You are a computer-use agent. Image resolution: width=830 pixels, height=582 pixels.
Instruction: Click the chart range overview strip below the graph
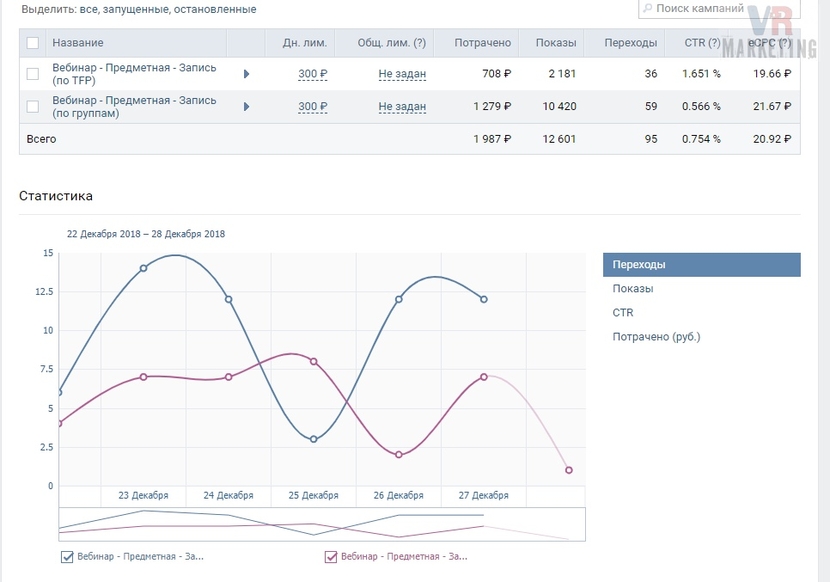pyautogui.click(x=322, y=524)
